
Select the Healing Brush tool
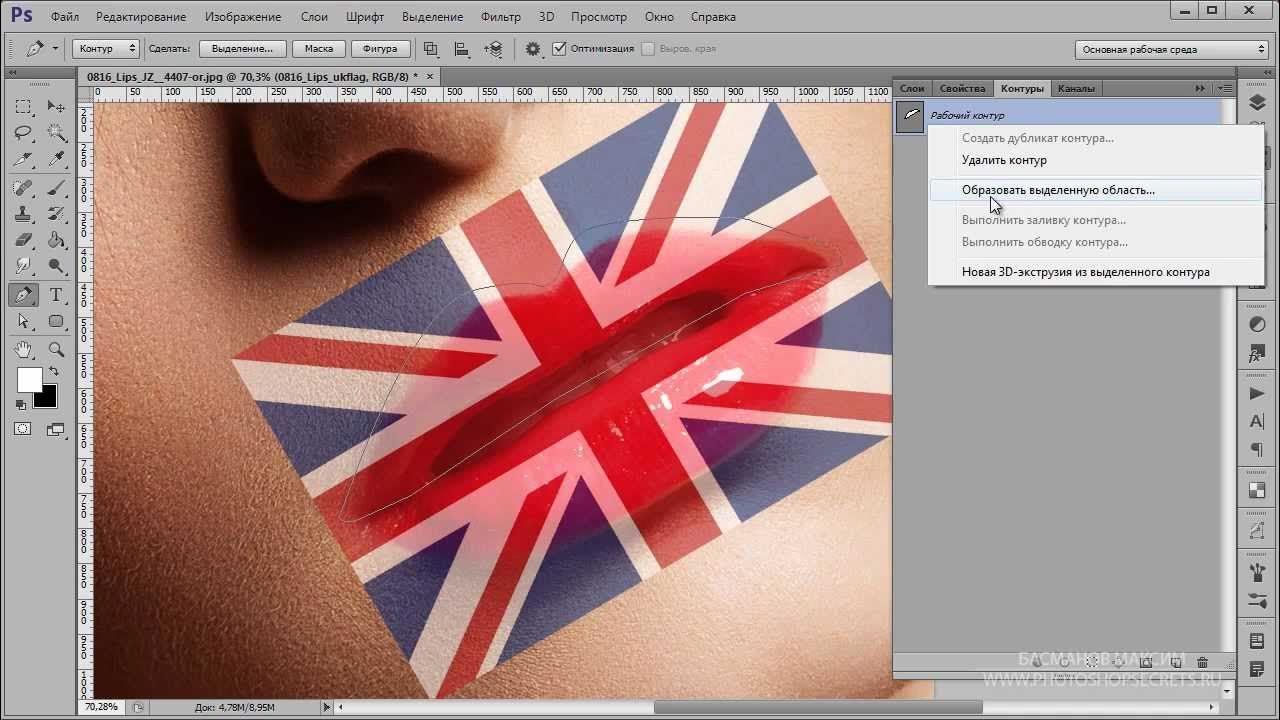click(24, 187)
